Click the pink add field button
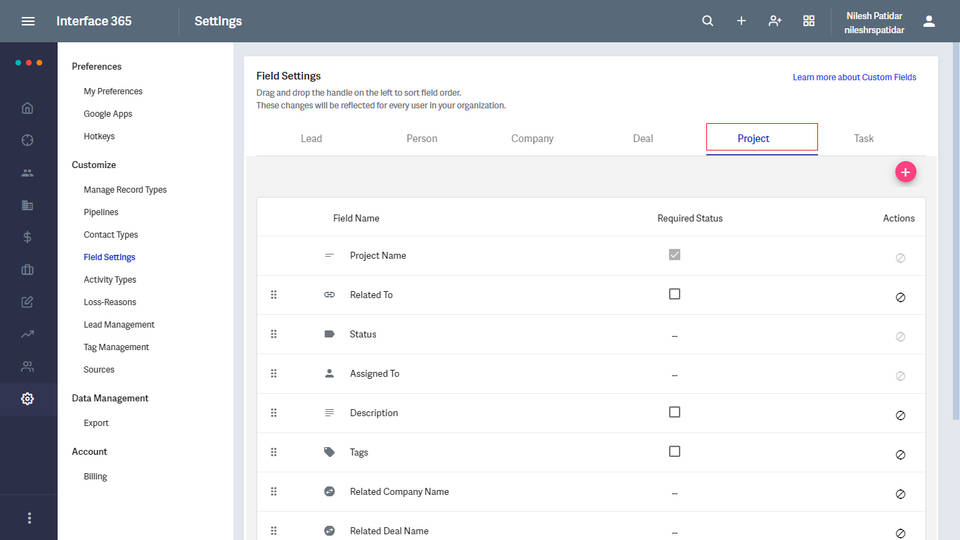Screen dimensions: 960x540 (x=905, y=172)
